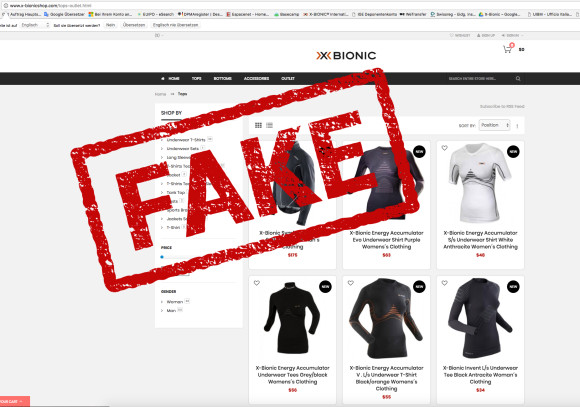
Task: Click the home icon in navigation bar
Action: click(x=163, y=78)
